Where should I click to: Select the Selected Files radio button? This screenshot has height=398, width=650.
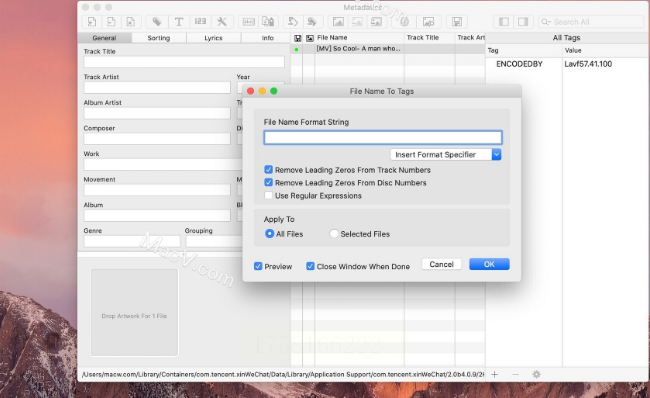(x=334, y=234)
